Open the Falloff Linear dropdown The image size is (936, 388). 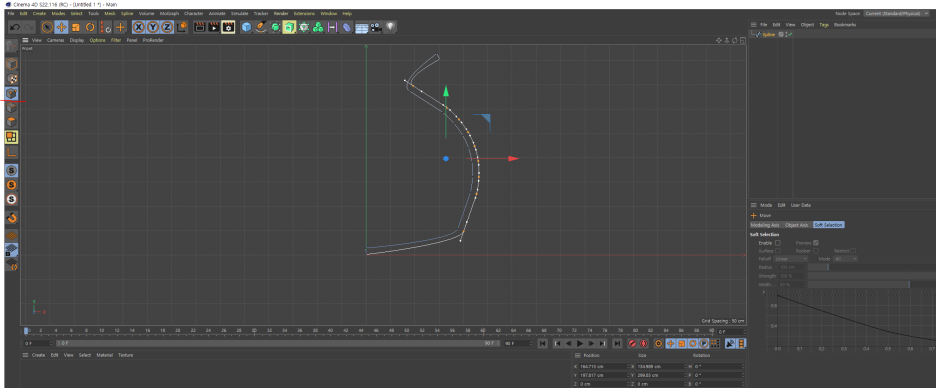tap(791, 258)
